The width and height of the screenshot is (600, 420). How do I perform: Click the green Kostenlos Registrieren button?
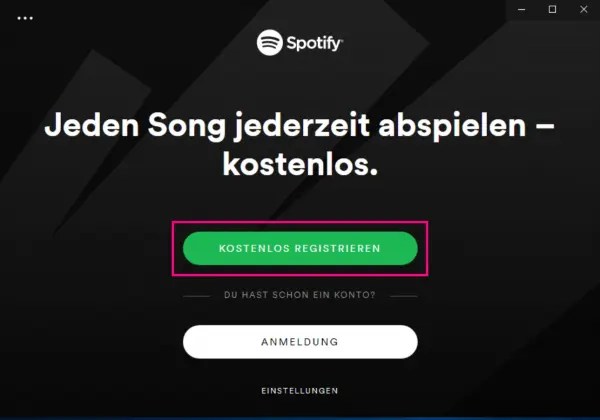(x=300, y=248)
